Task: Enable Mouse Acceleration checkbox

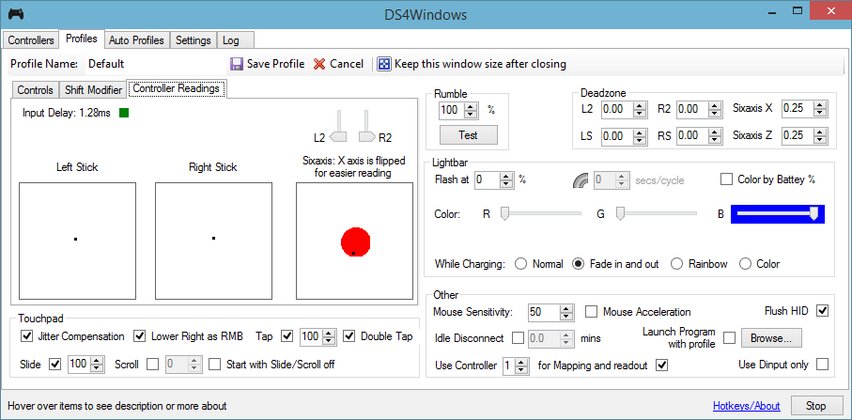Action: [x=591, y=312]
